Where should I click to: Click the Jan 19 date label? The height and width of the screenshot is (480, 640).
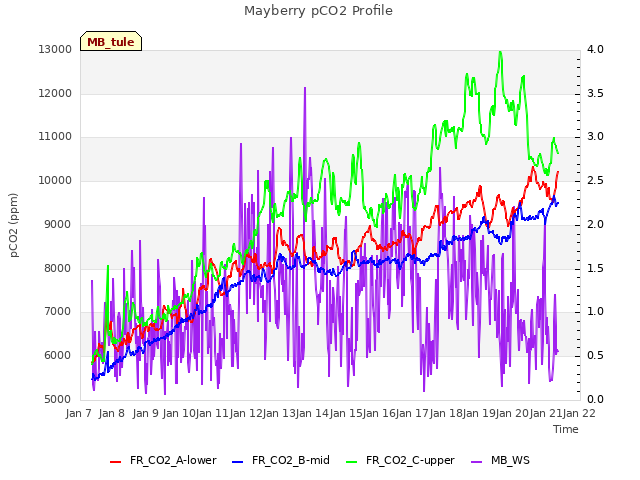click(480, 413)
